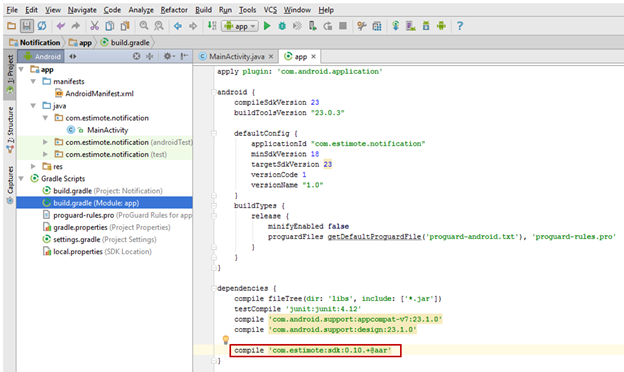
Task: Click the Help question mark icon
Action: tap(460, 26)
